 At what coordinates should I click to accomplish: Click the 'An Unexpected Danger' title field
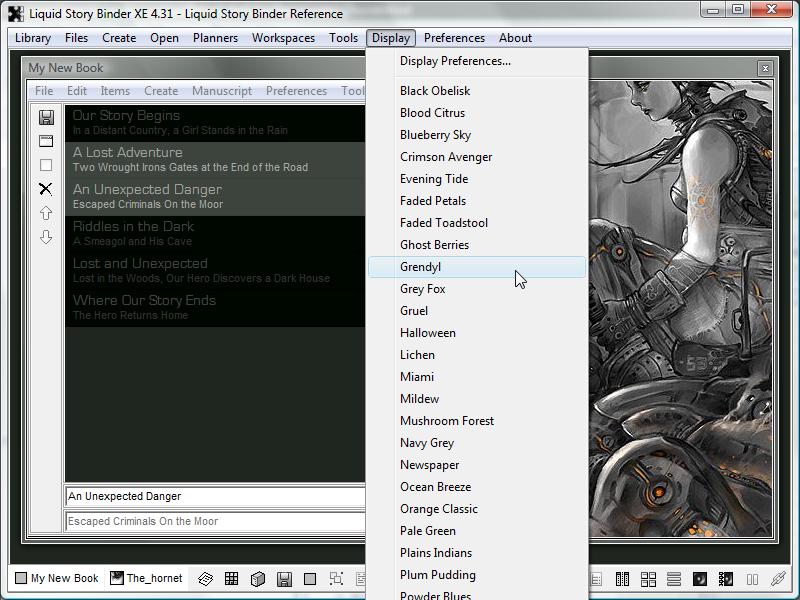215,496
